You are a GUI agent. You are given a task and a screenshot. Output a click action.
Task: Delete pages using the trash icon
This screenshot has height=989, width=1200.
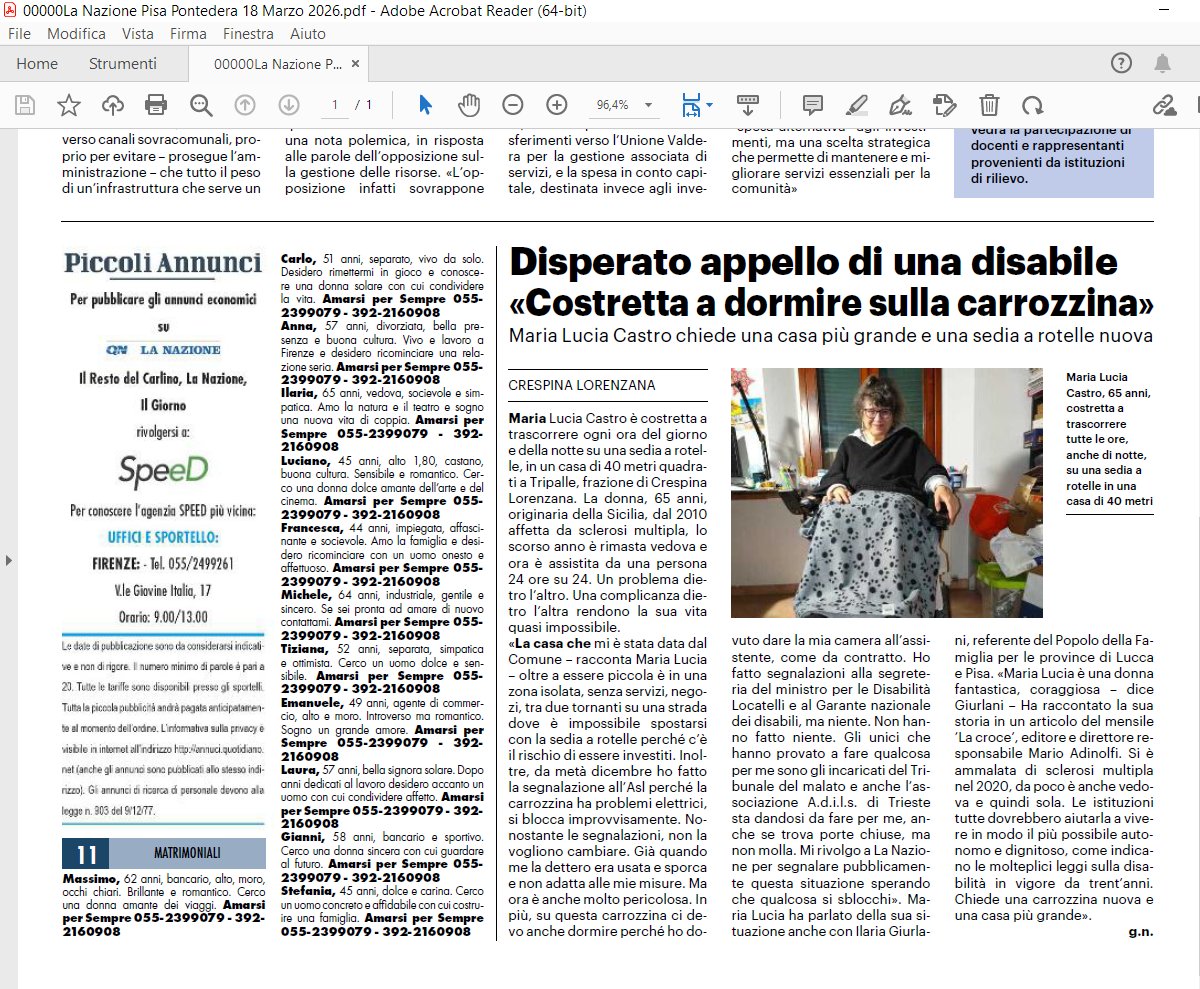990,104
